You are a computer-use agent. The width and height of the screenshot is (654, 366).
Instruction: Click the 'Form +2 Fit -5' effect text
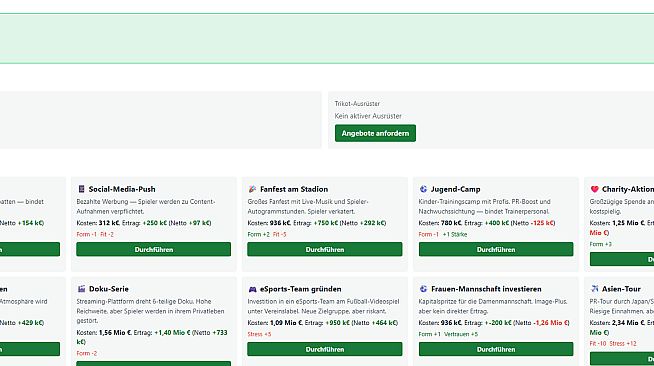click(x=267, y=234)
